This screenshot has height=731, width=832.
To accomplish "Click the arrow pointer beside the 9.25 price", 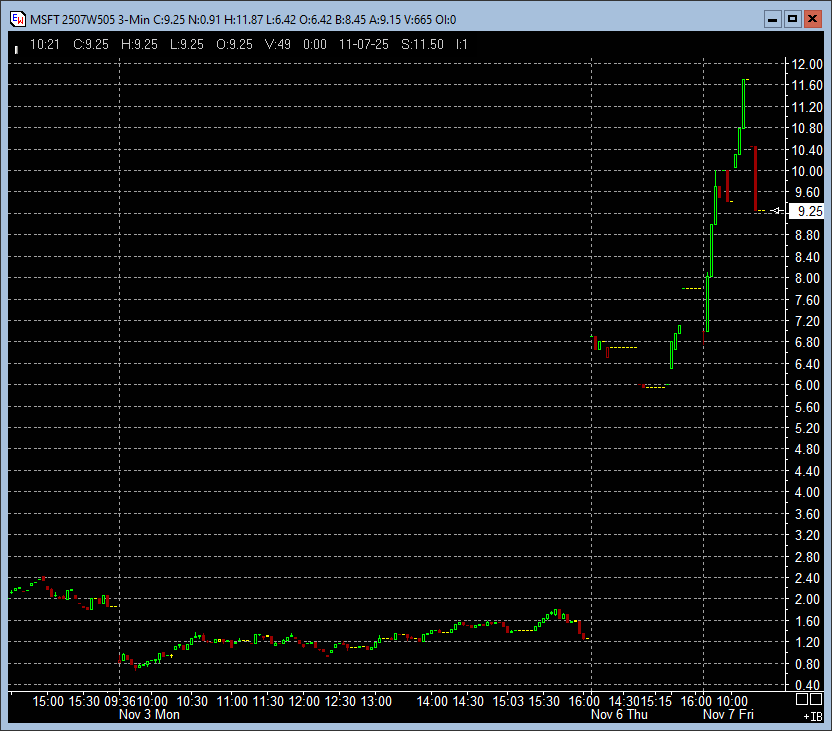I will click(x=778, y=210).
